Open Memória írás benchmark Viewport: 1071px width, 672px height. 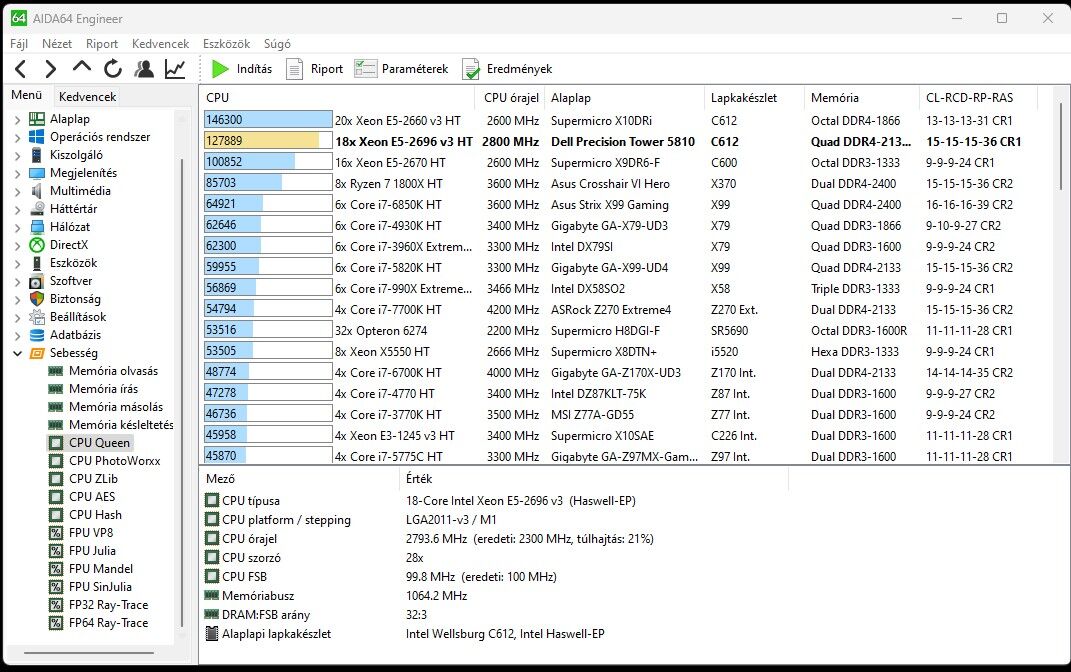tap(103, 389)
